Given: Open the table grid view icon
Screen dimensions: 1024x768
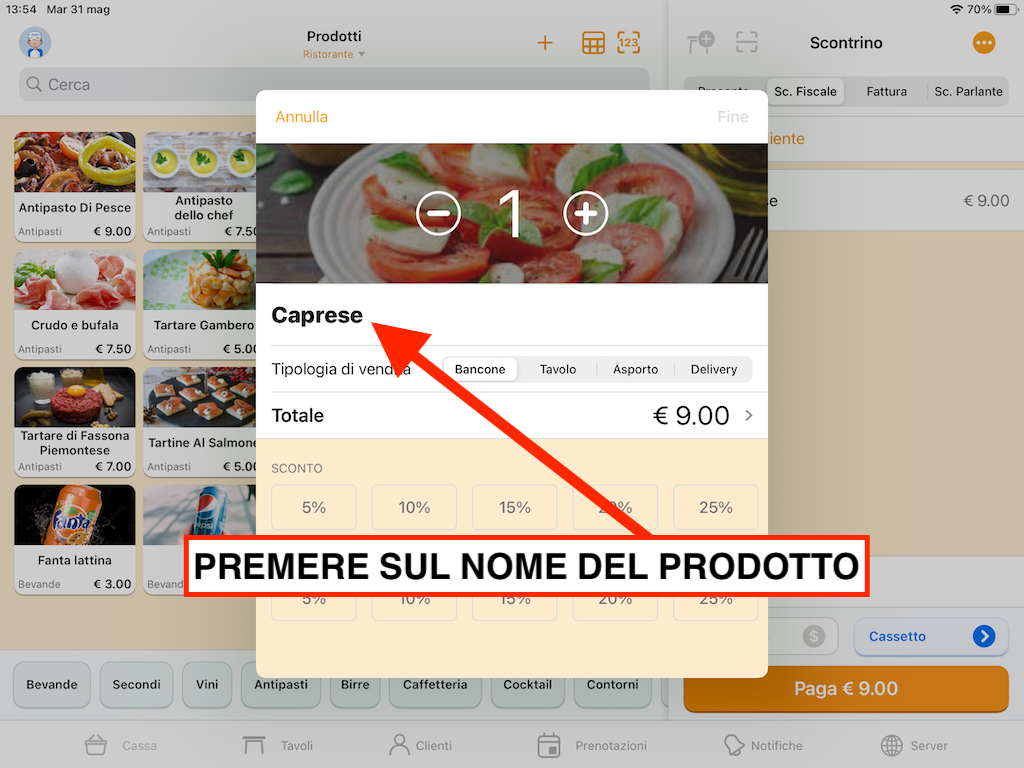Looking at the screenshot, I should point(593,43).
